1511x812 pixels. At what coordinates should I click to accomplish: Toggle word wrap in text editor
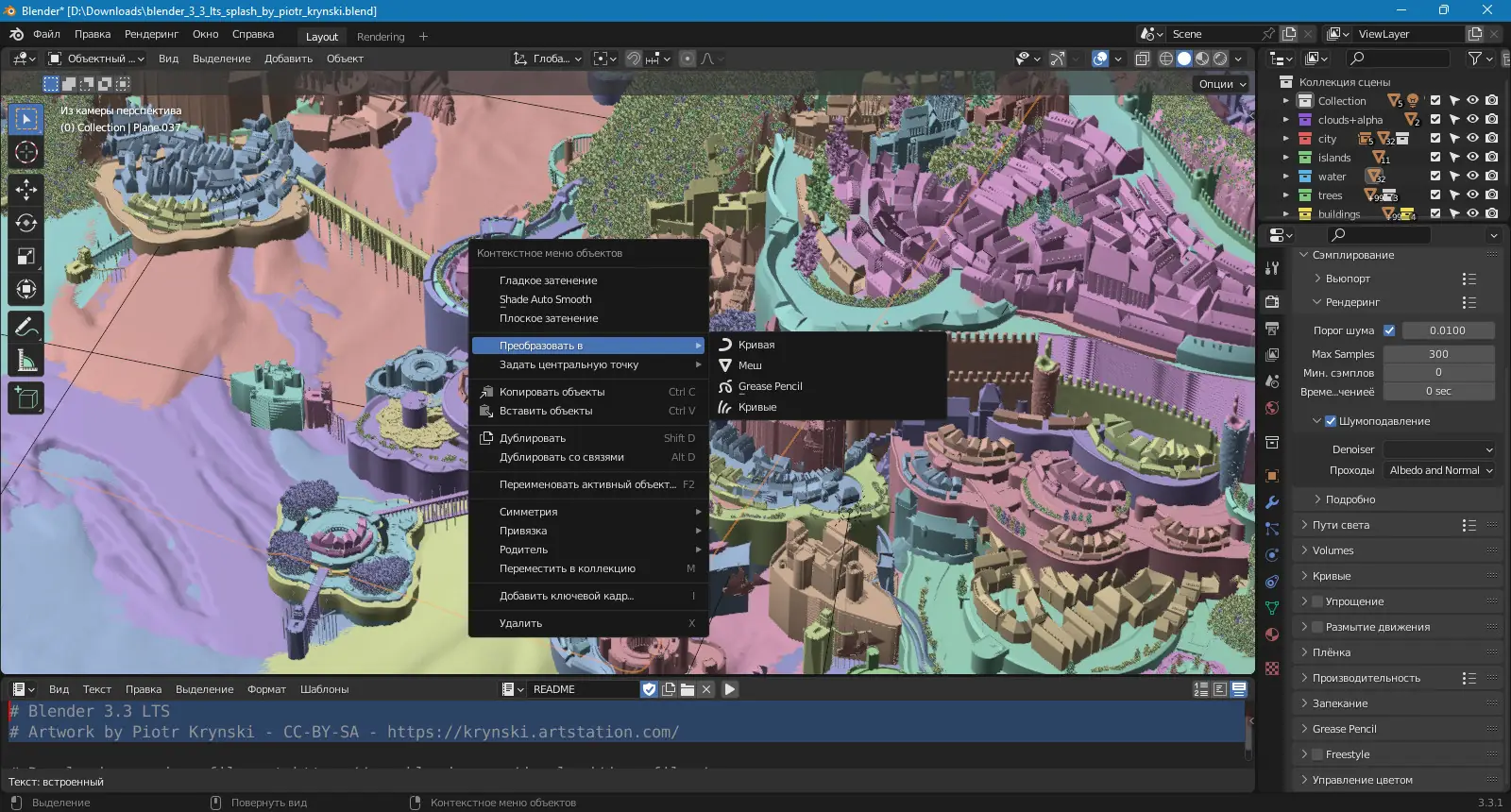tap(1220, 689)
